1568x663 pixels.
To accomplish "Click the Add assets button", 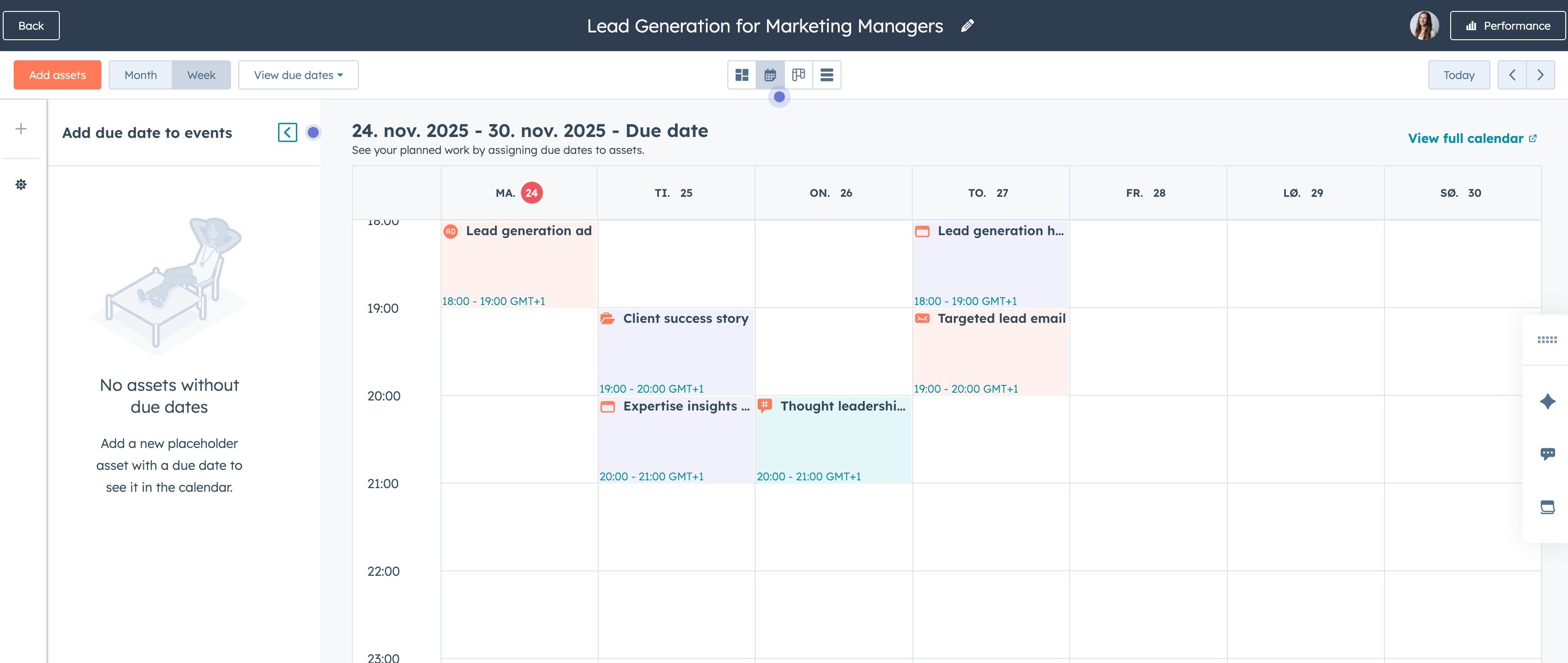I will [57, 74].
